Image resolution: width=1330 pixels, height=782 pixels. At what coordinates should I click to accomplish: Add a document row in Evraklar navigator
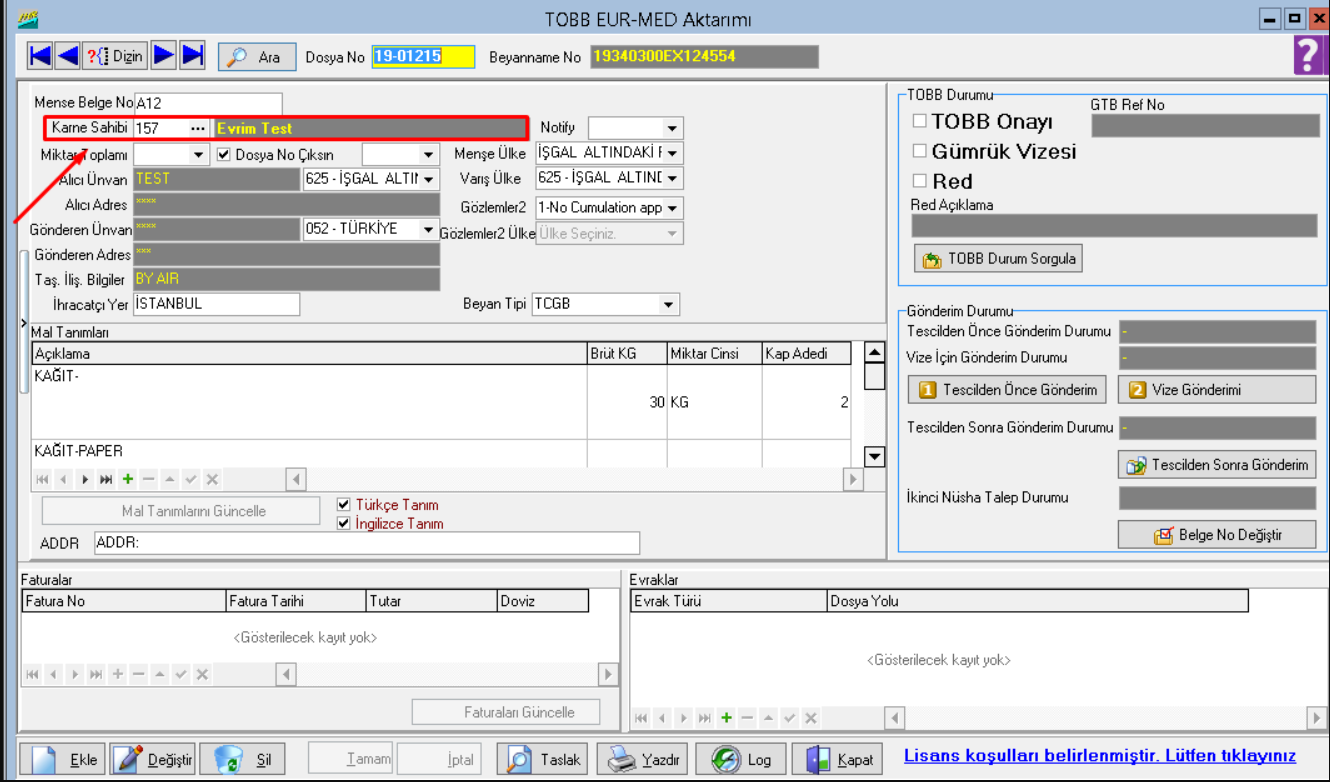pos(726,718)
